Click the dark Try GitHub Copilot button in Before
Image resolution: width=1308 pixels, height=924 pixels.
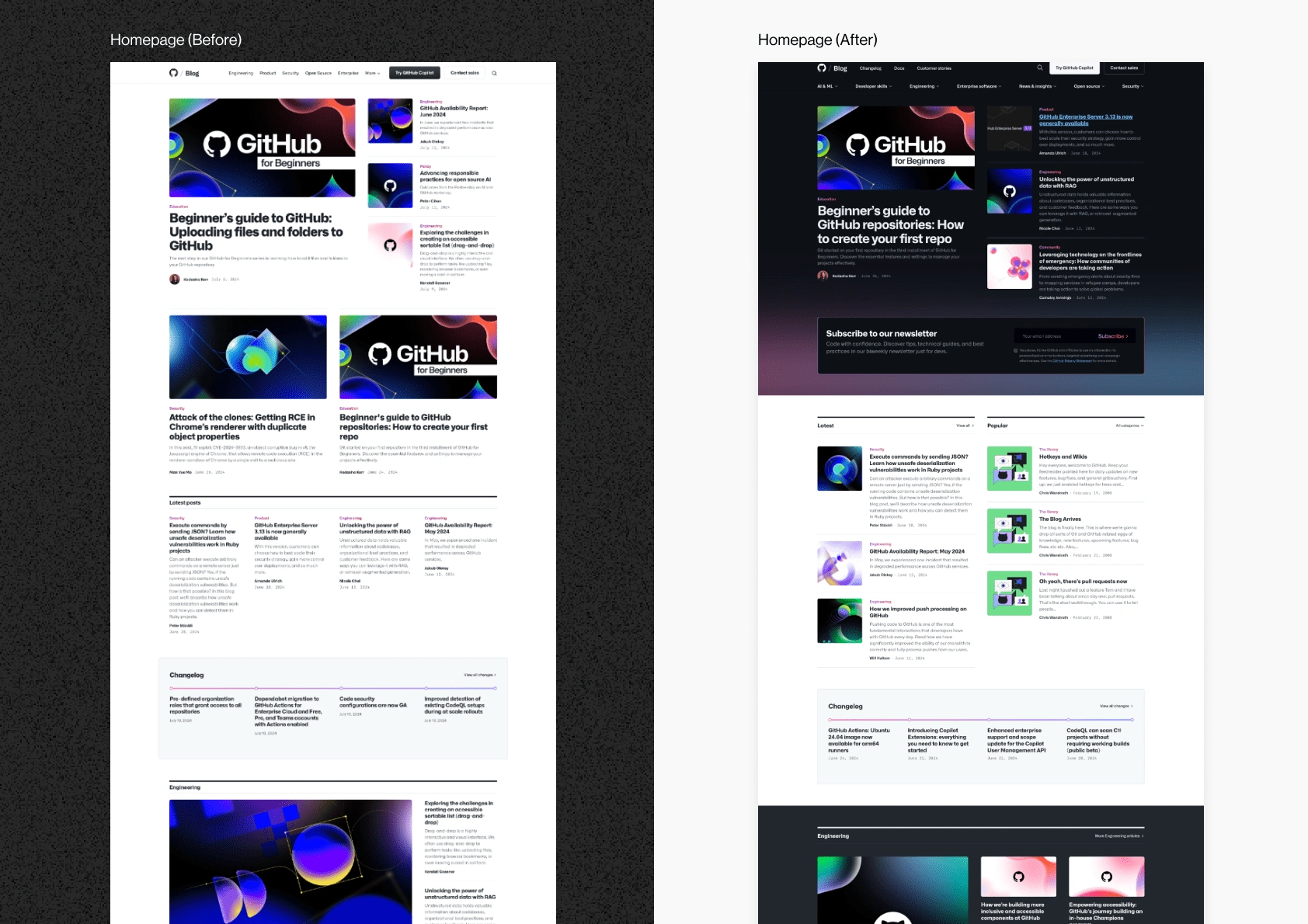[415, 73]
